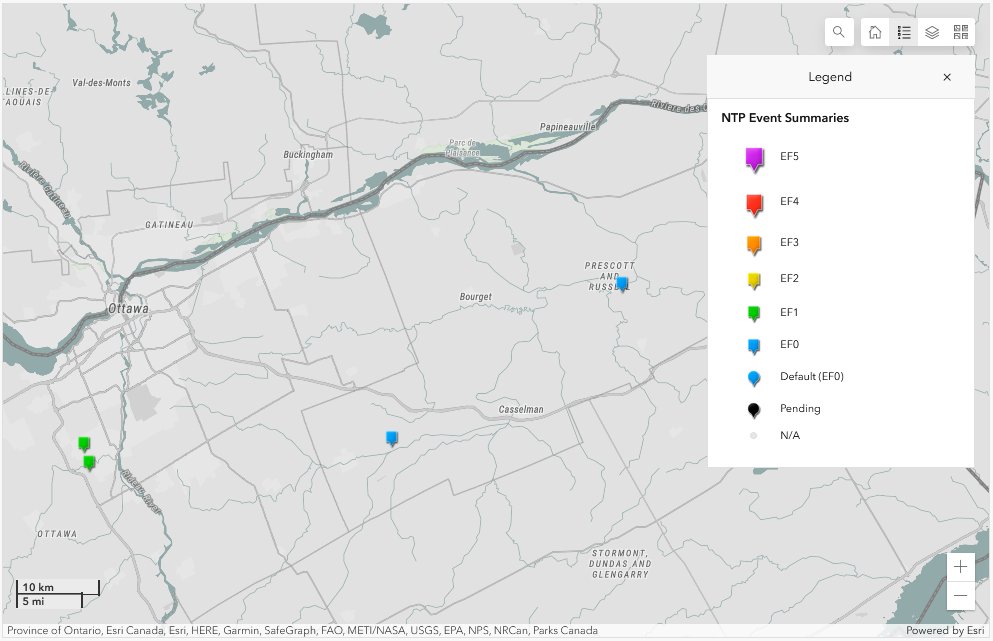The image size is (993, 641).
Task: Zoom in with the plus button
Action: 958,565
